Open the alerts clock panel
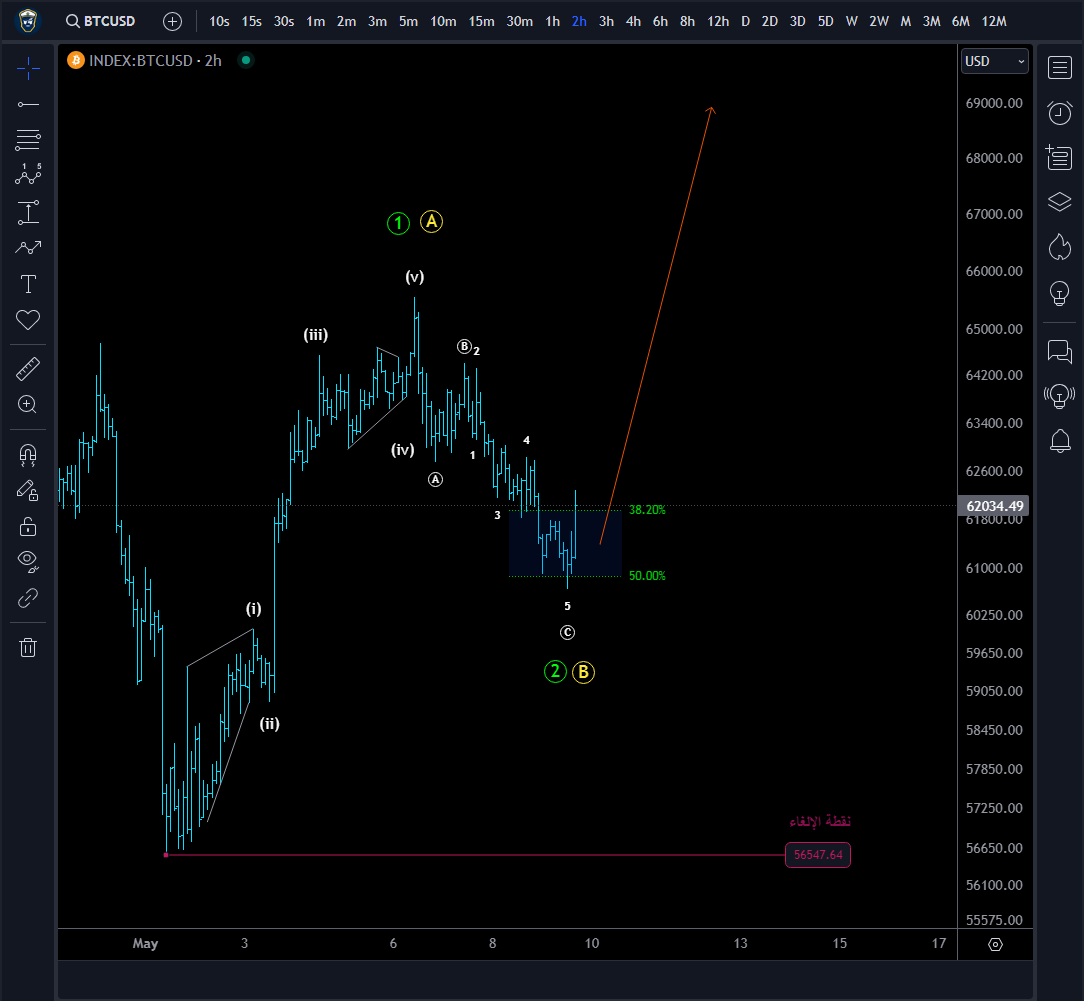This screenshot has width=1084, height=1001. tap(1060, 113)
